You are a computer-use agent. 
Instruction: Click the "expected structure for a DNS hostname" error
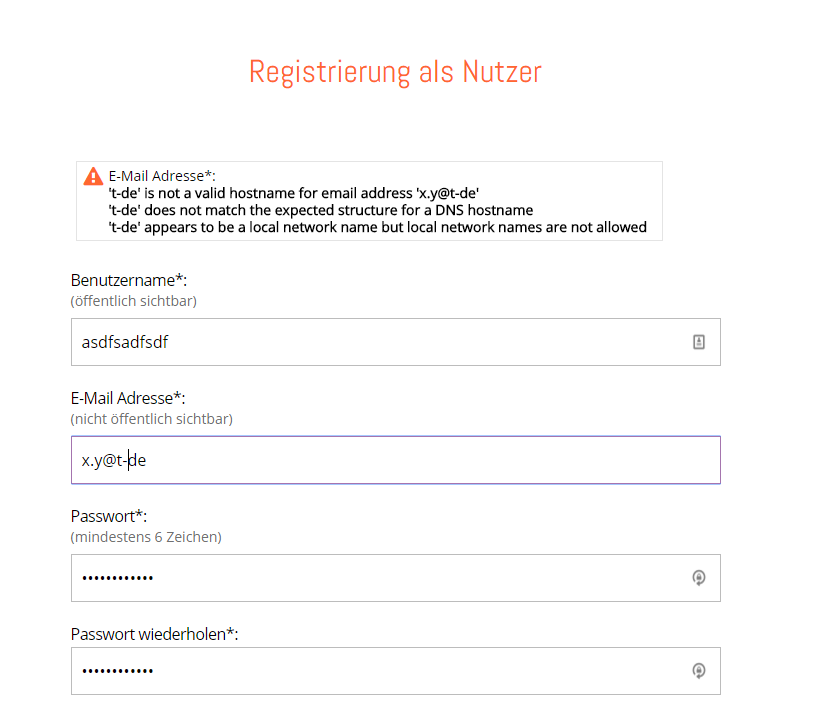tap(320, 210)
